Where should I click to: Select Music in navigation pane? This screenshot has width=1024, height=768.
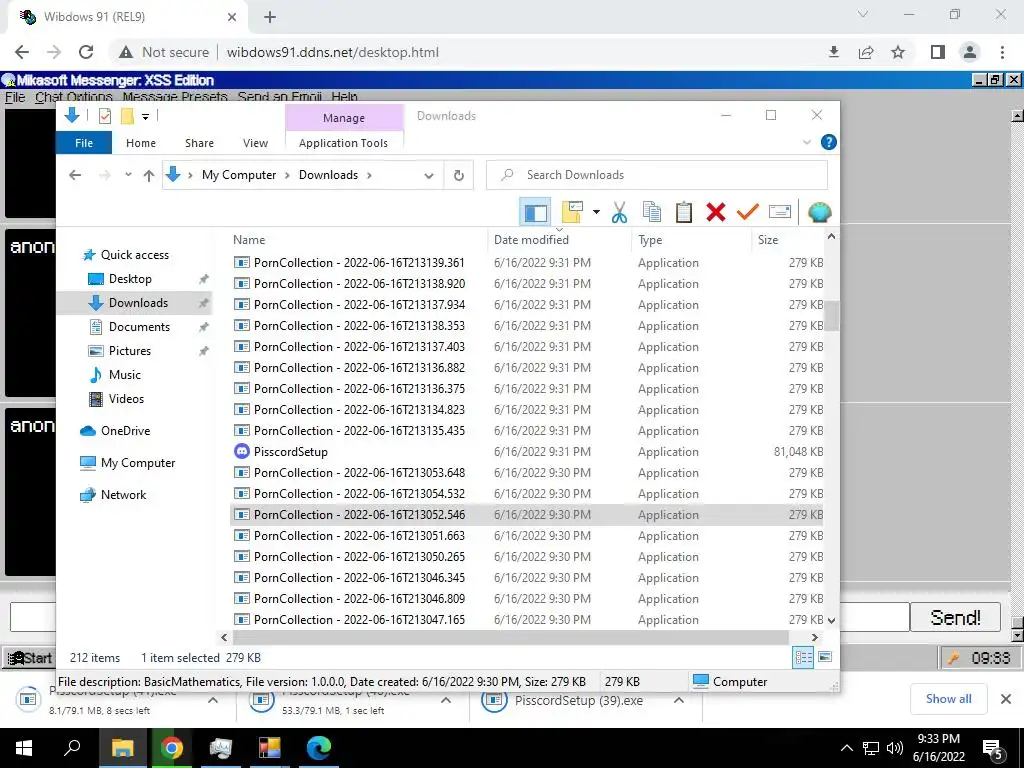coord(124,375)
